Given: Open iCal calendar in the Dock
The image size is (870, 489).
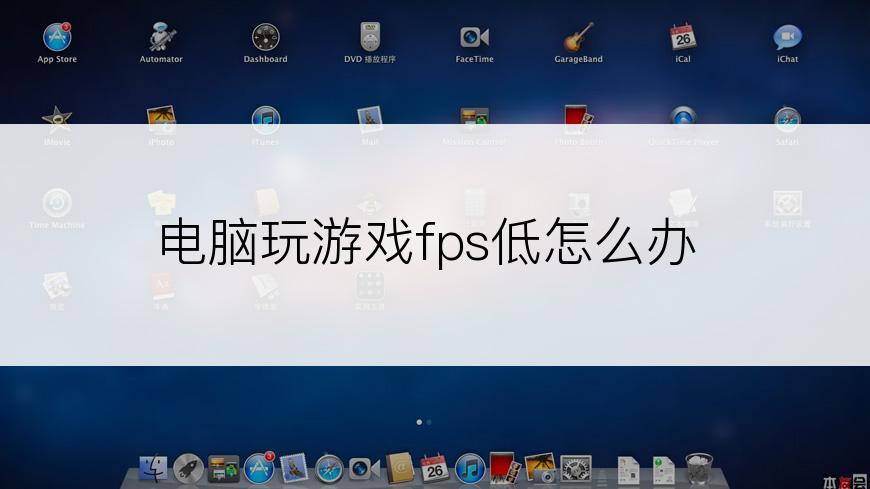Looking at the screenshot, I should [x=434, y=468].
